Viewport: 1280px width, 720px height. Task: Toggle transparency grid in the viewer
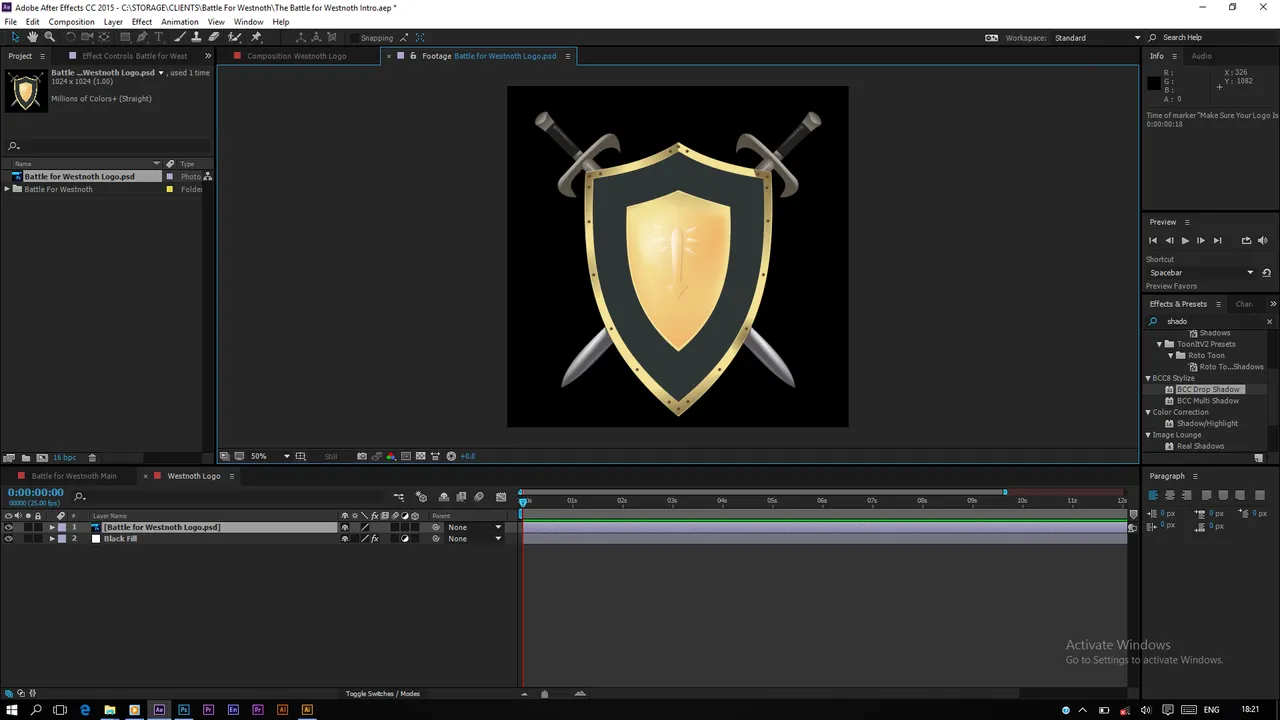coord(420,456)
